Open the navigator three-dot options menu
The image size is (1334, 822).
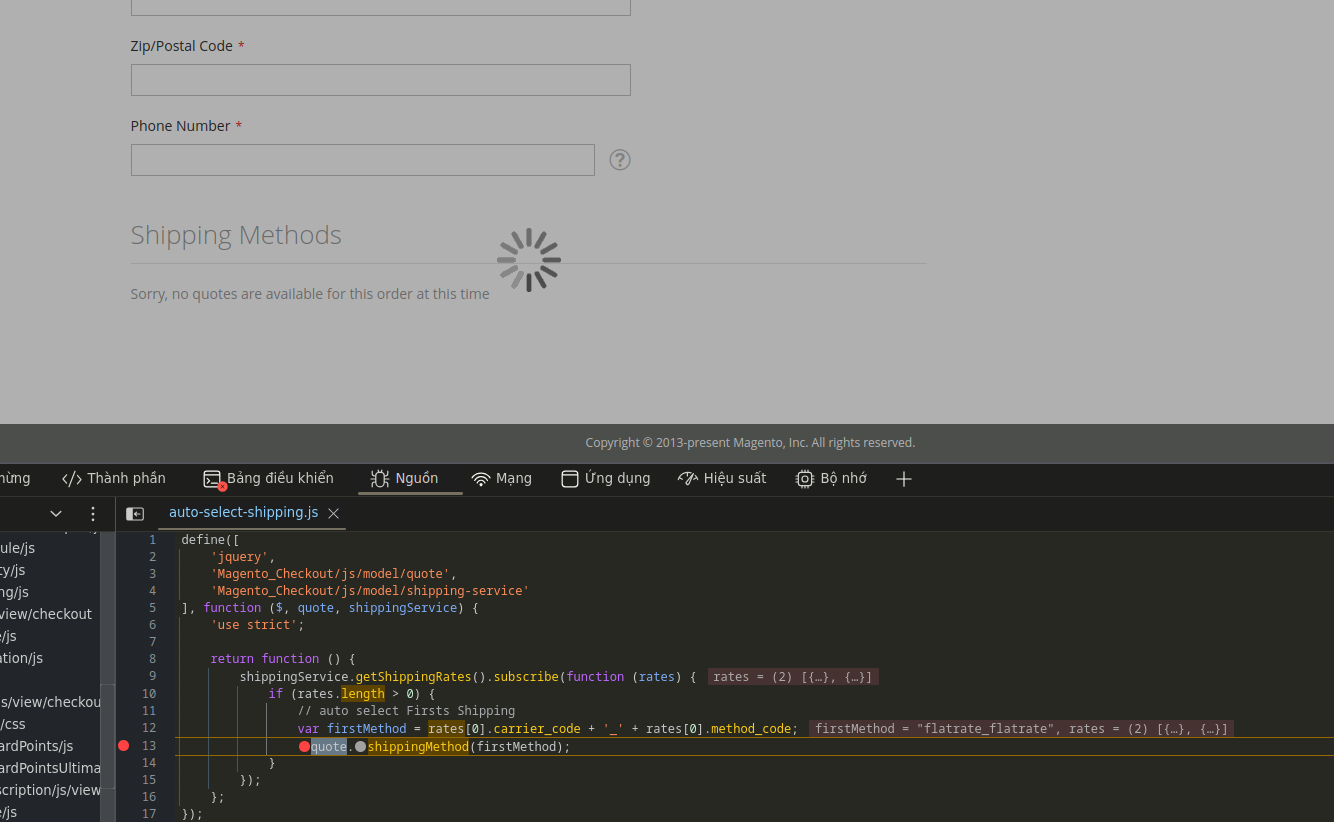pyautogui.click(x=93, y=514)
